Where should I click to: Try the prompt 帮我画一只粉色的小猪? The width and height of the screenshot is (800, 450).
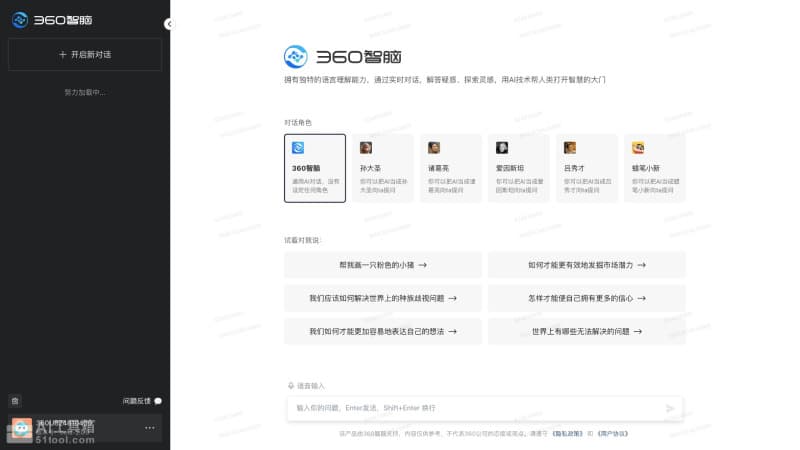click(x=383, y=265)
